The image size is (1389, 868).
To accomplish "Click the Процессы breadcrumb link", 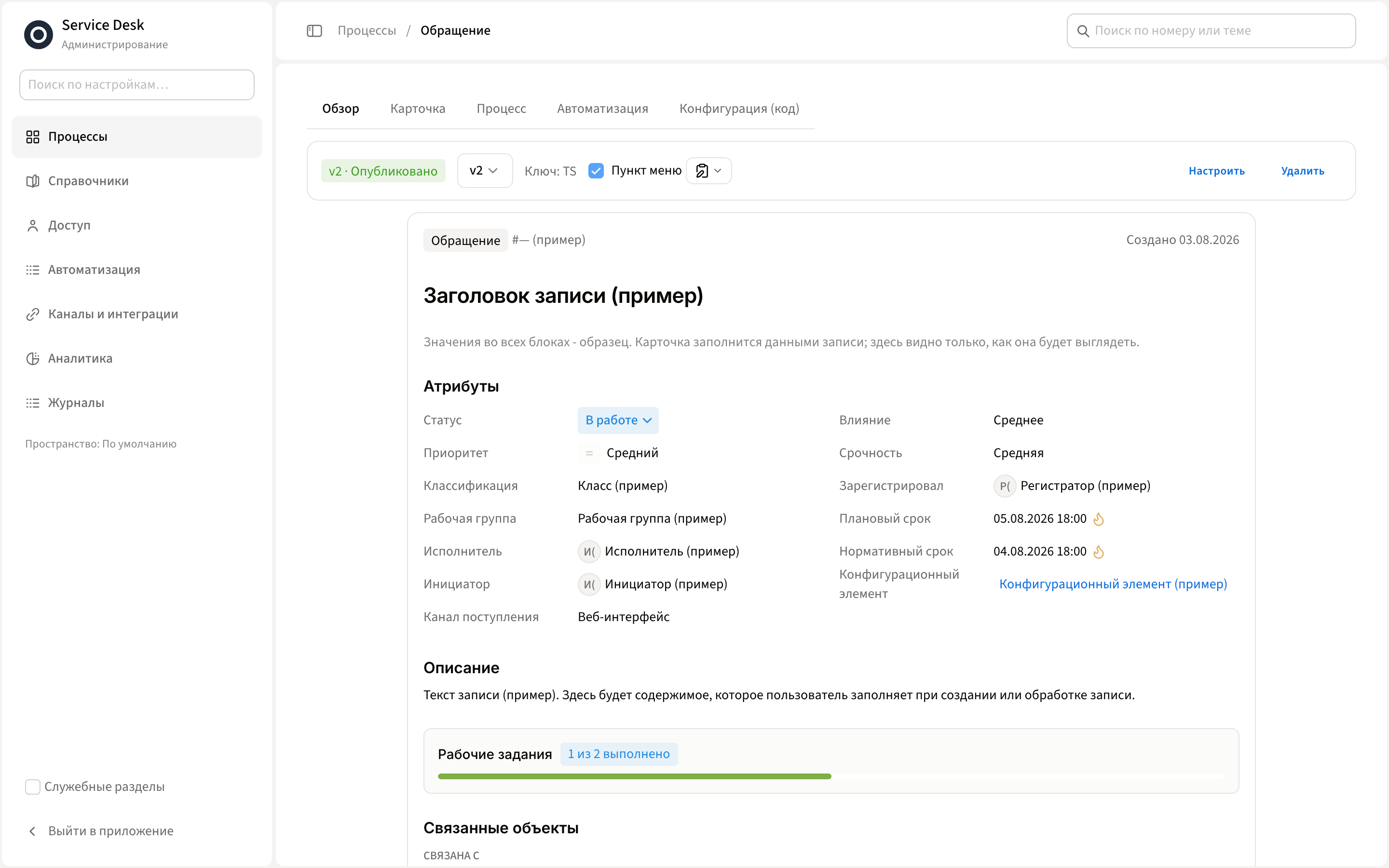I will [366, 30].
